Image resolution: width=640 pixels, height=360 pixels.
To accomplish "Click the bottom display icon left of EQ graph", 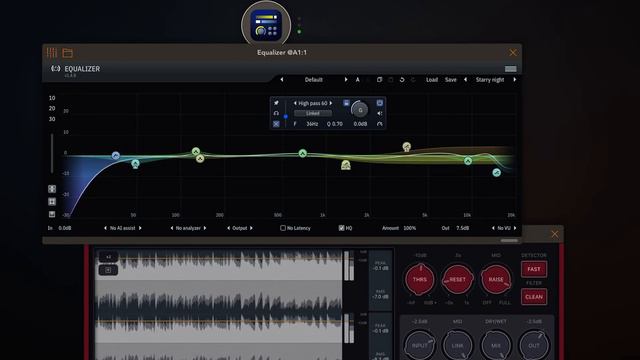I will (52, 214).
